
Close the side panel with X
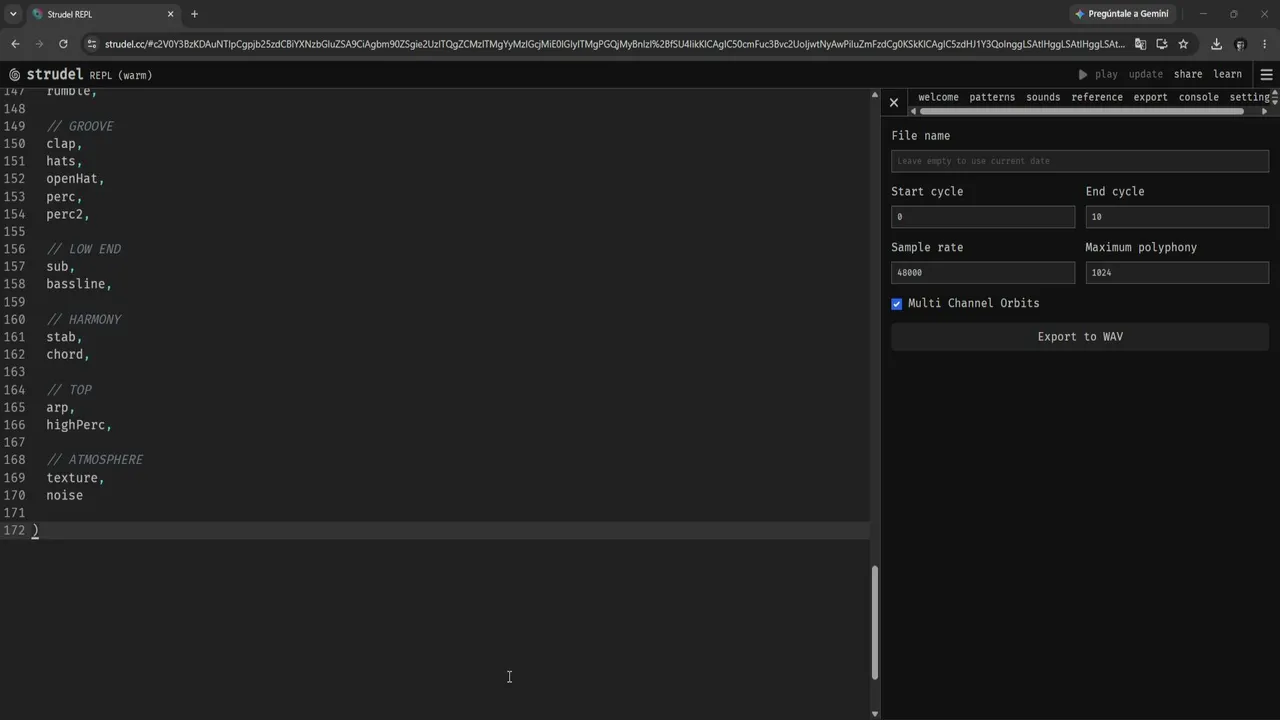894,102
